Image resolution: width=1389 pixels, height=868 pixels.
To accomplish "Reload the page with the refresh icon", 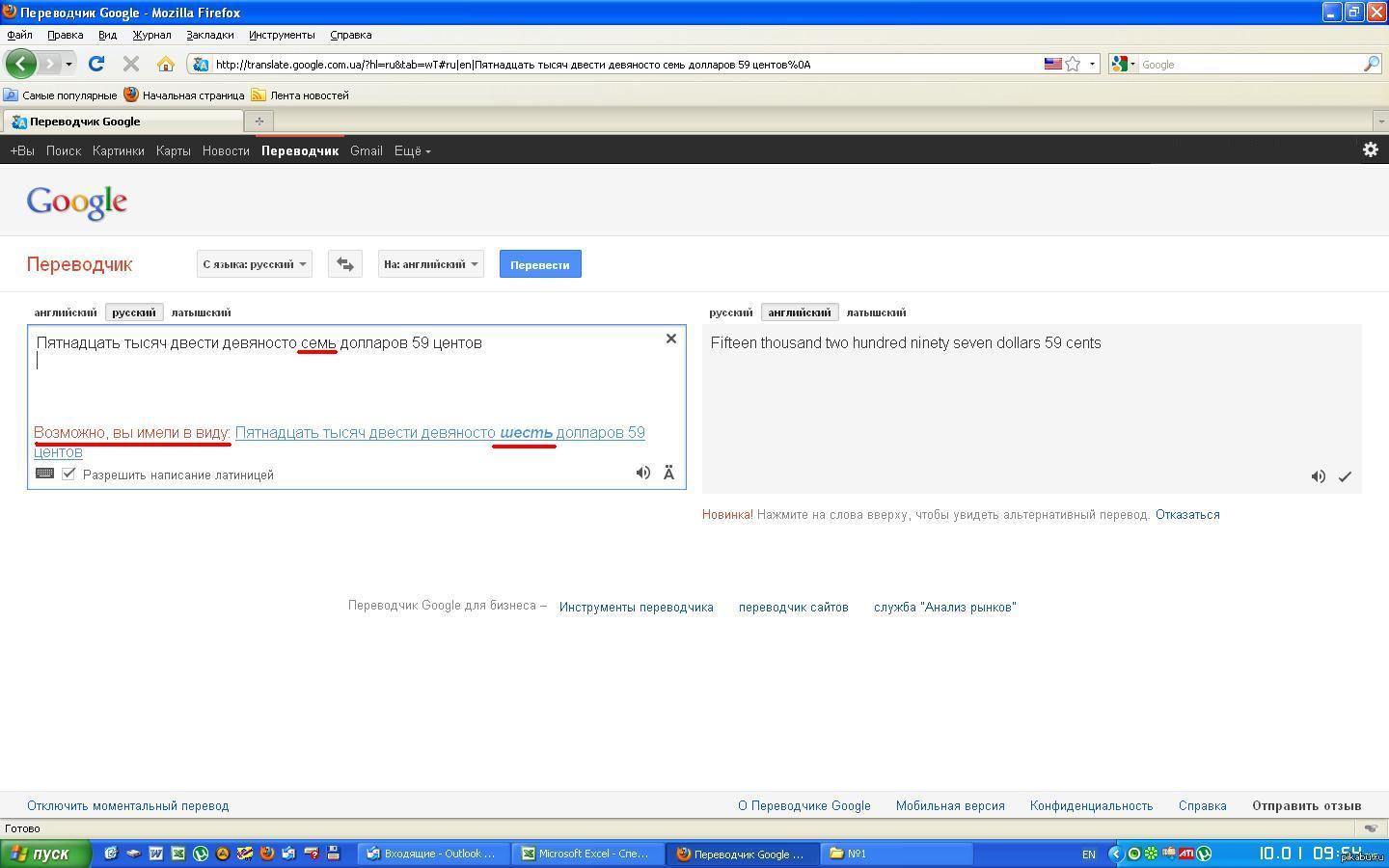I will pyautogui.click(x=95, y=65).
